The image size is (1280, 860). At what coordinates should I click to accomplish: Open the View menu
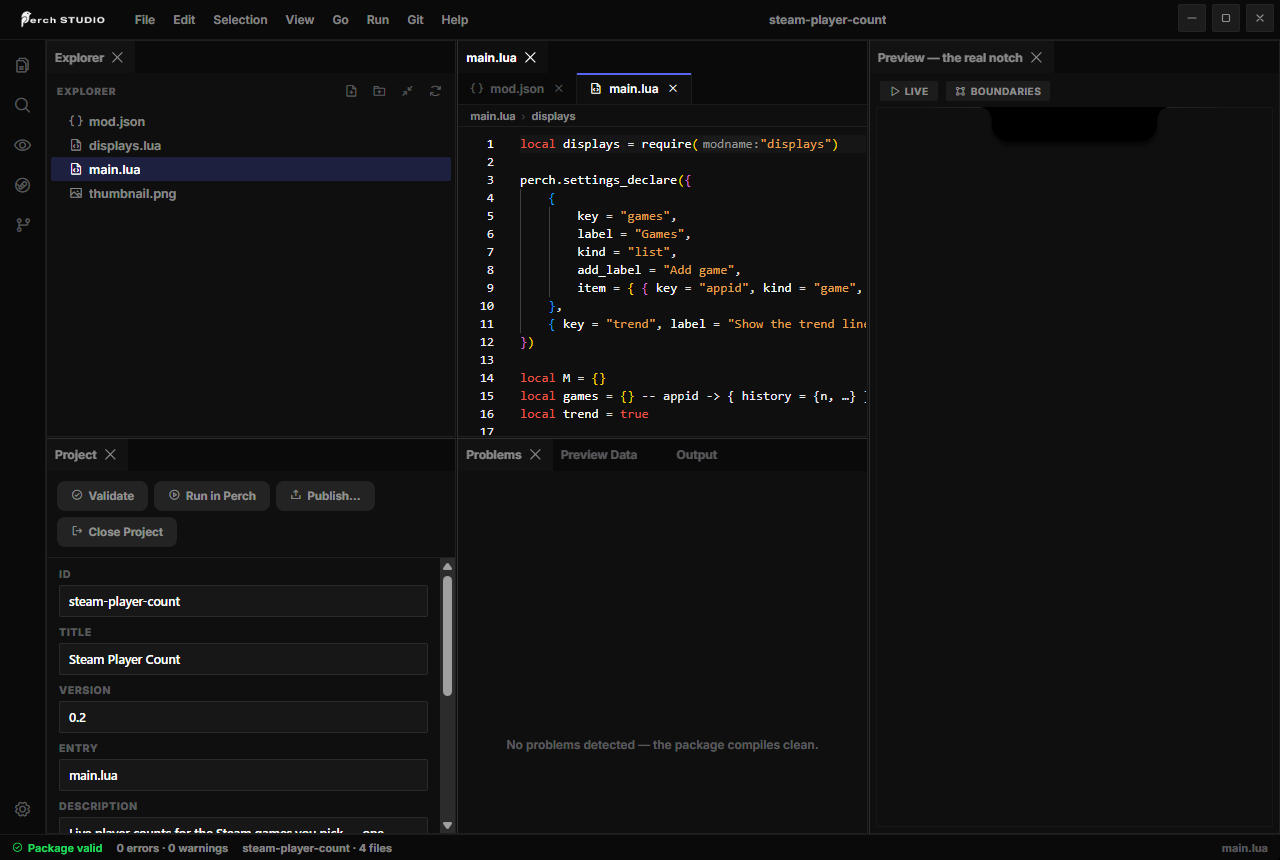click(x=300, y=20)
